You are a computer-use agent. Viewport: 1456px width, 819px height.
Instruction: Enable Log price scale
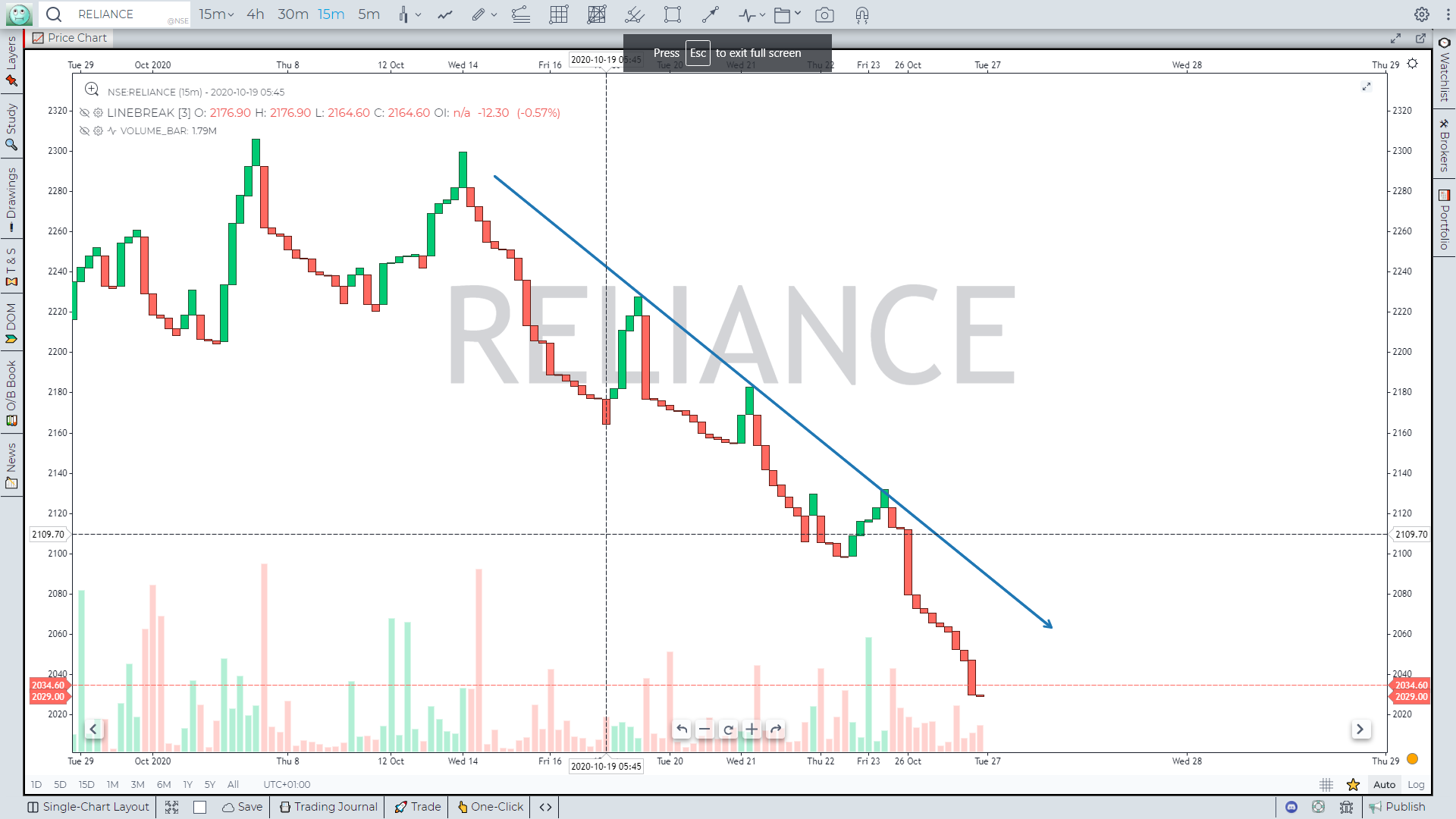tap(1416, 785)
